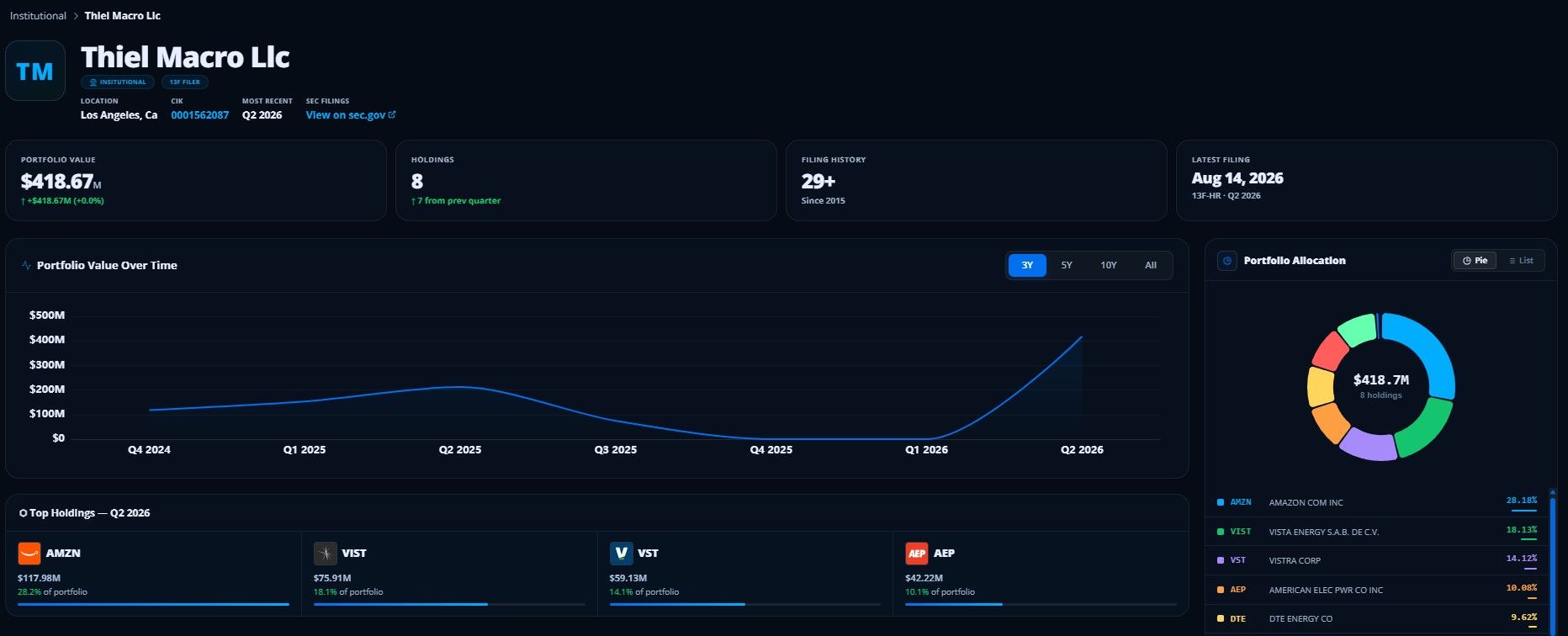This screenshot has height=636, width=1568.
Task: Click the Los Angeles, Ca location text
Action: tap(119, 115)
